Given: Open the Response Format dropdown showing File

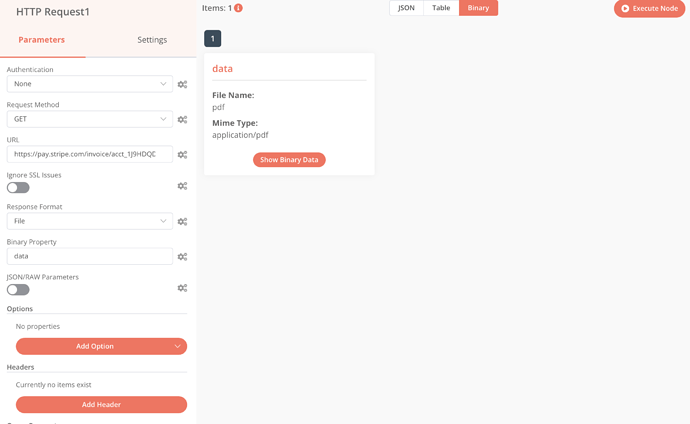Looking at the screenshot, I should tap(90, 221).
